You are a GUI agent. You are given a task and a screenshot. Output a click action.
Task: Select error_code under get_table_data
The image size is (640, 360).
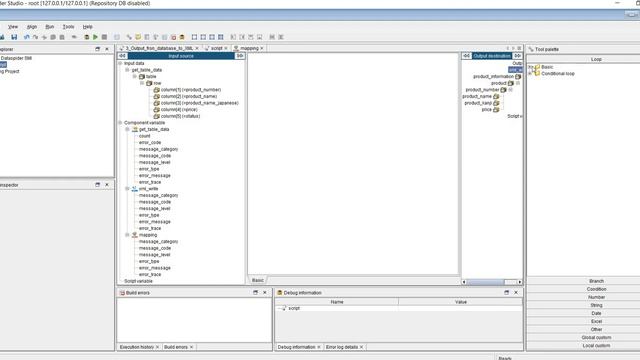point(150,142)
